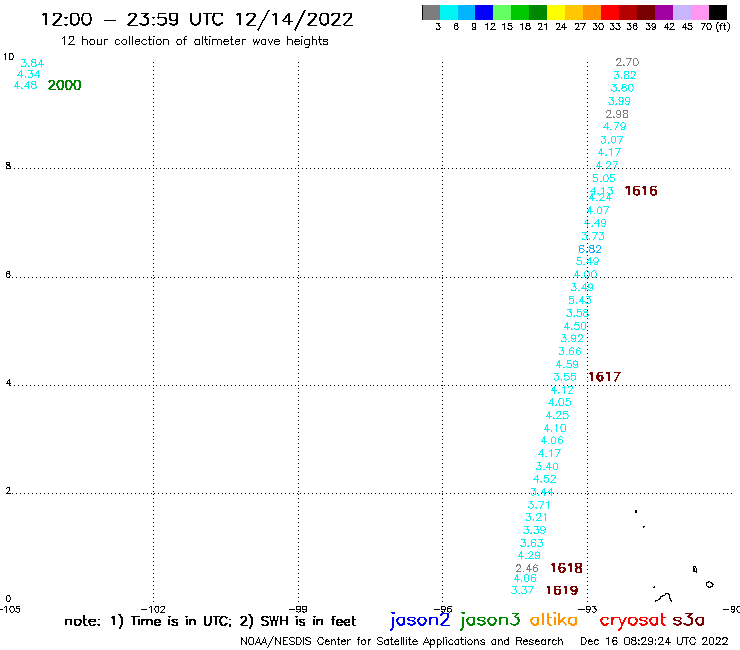Click the '3.99' wave height value
The height and width of the screenshot is (650, 740).
(x=619, y=101)
